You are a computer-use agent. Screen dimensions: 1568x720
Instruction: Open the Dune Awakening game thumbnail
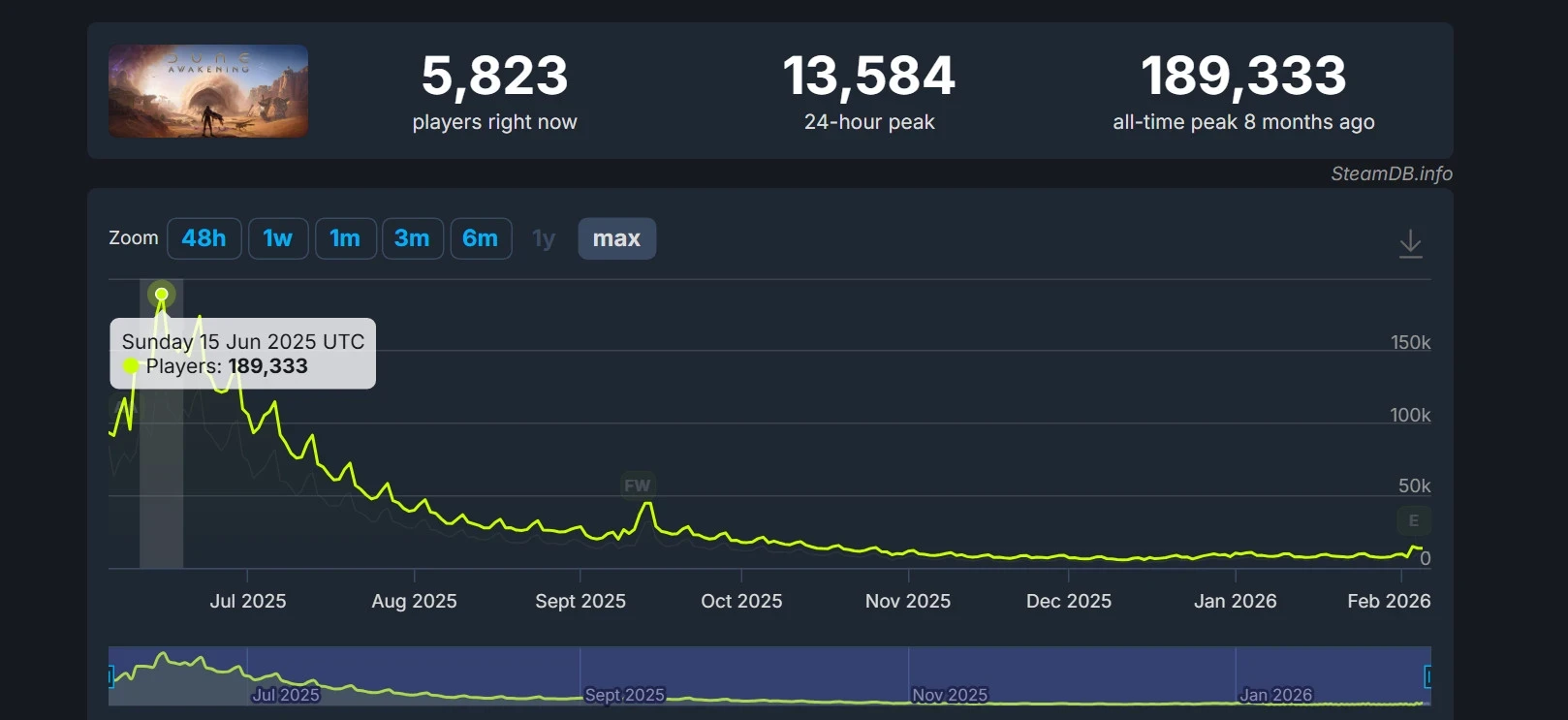click(x=208, y=91)
